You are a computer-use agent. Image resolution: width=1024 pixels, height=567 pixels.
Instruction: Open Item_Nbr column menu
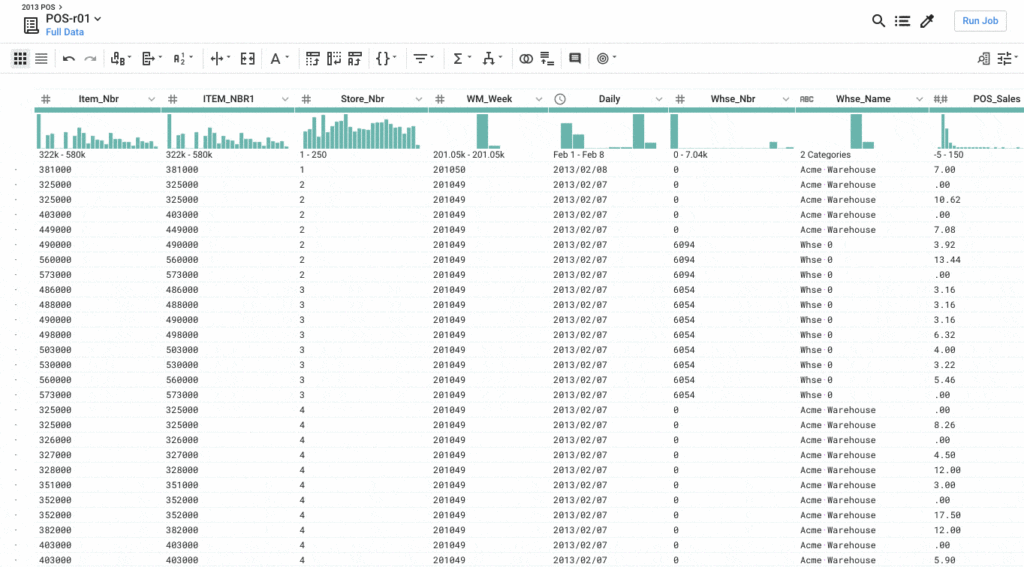(x=152, y=99)
